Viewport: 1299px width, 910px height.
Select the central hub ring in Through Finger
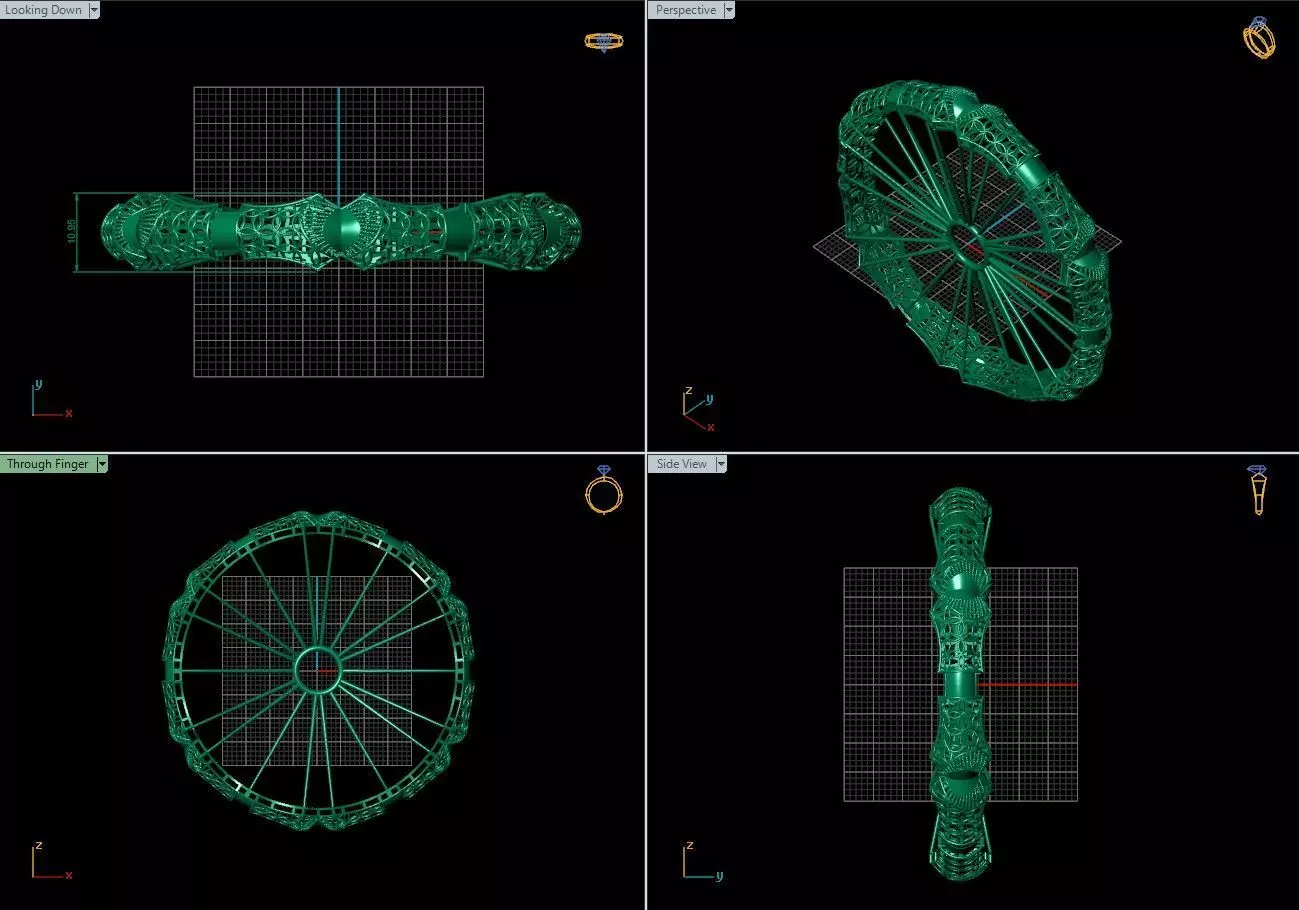(318, 669)
